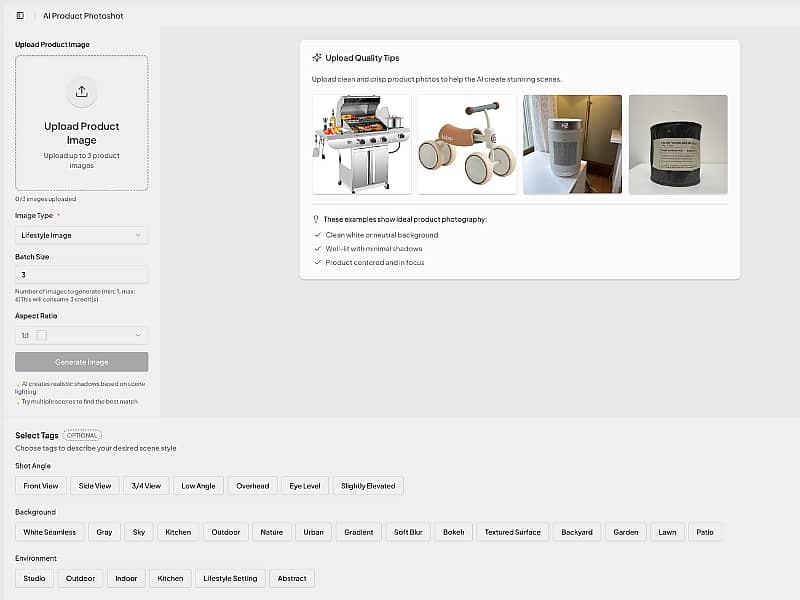This screenshot has height=600, width=800.
Task: Toggle the Front View shot angle tag
Action: tap(40, 485)
